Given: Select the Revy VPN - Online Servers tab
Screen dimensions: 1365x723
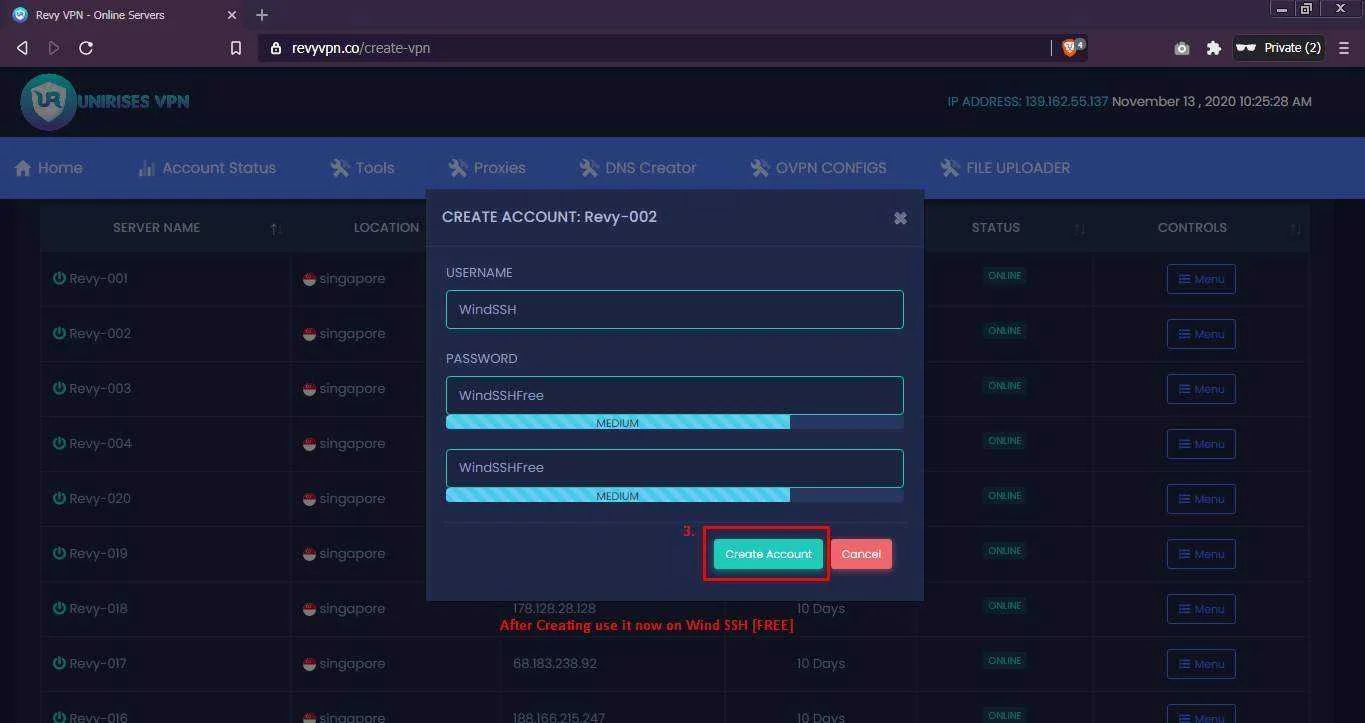Looking at the screenshot, I should 122,15.
